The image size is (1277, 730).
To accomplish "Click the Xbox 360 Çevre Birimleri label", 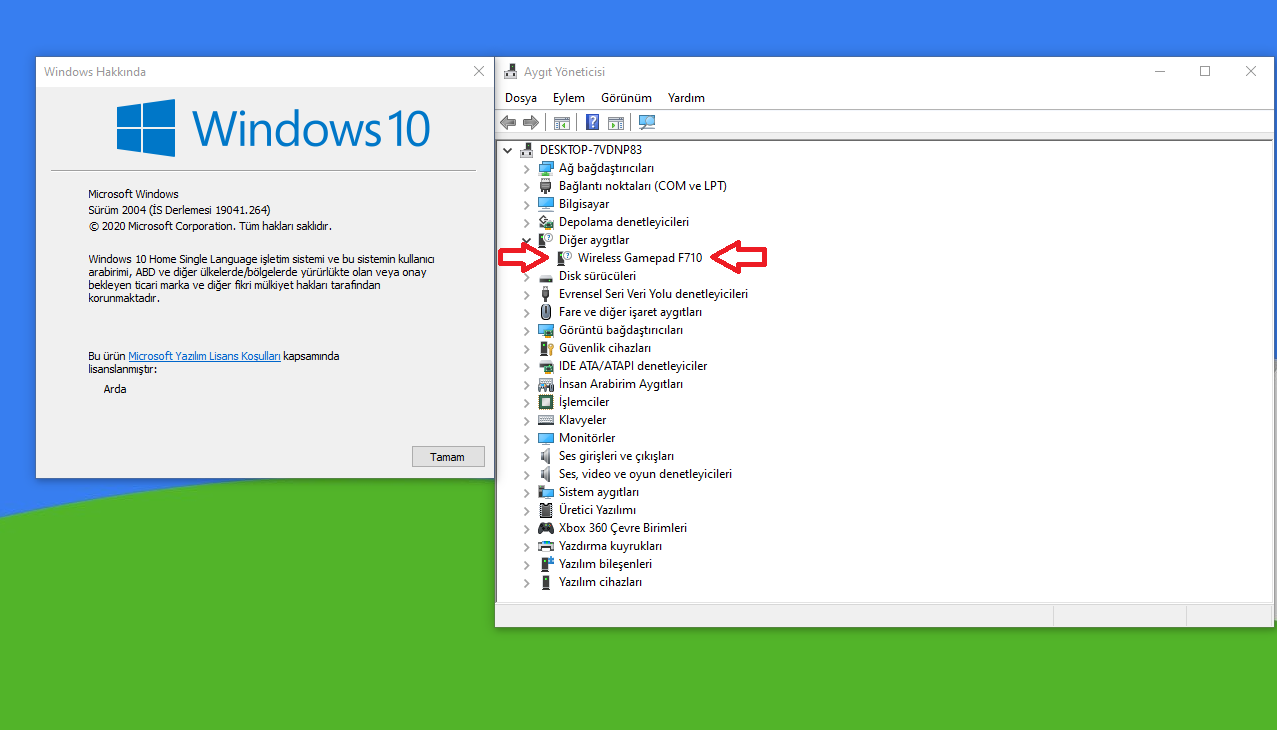I will [x=623, y=528].
